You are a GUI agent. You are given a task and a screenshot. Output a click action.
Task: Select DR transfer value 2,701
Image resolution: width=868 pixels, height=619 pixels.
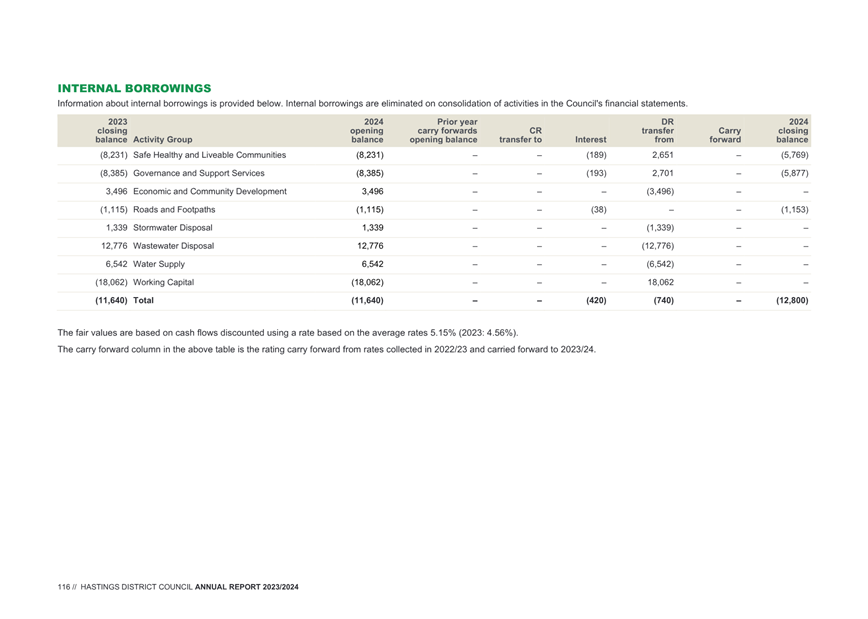663,173
